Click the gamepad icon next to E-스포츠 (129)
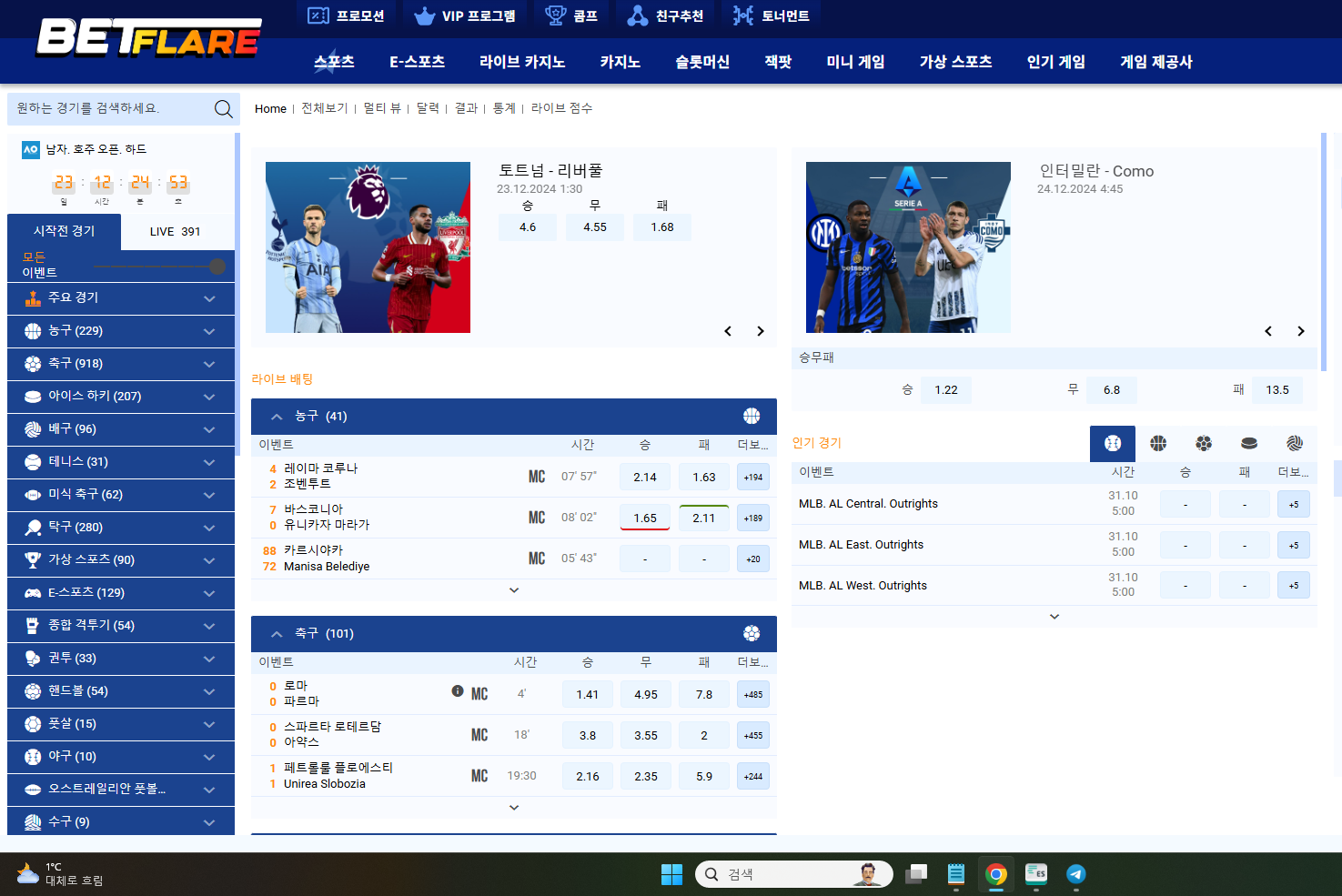1342x896 pixels. (33, 593)
